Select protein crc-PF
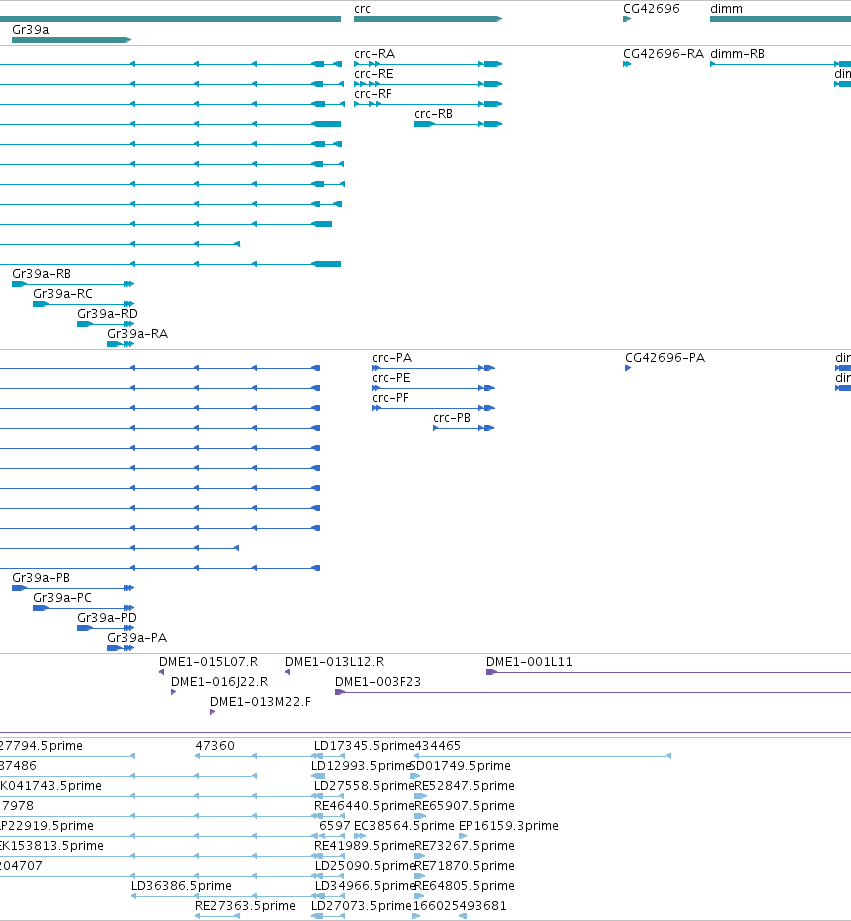Image resolution: width=851 pixels, height=921 pixels. (433, 408)
